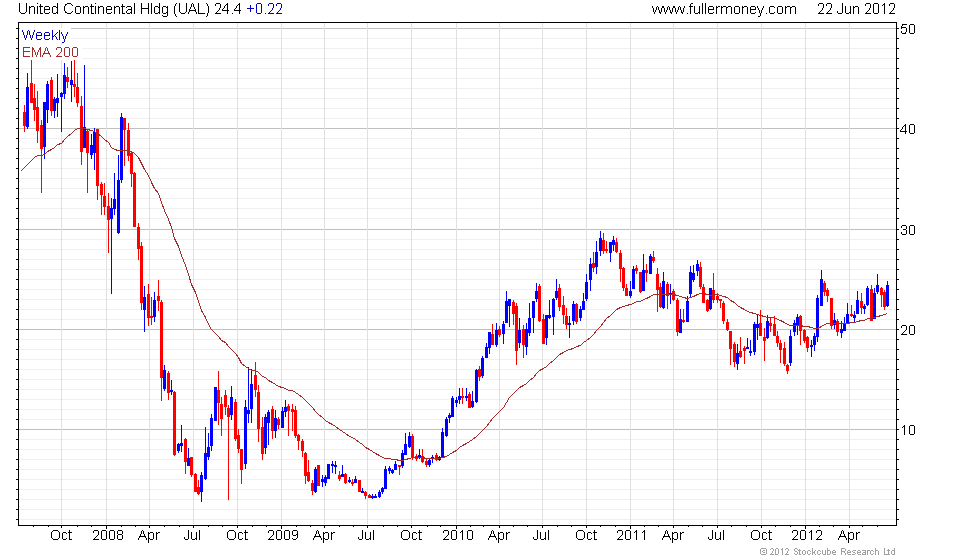Open the www.fullermoney.com website label
Screen dimensions: 980x560
point(724,9)
